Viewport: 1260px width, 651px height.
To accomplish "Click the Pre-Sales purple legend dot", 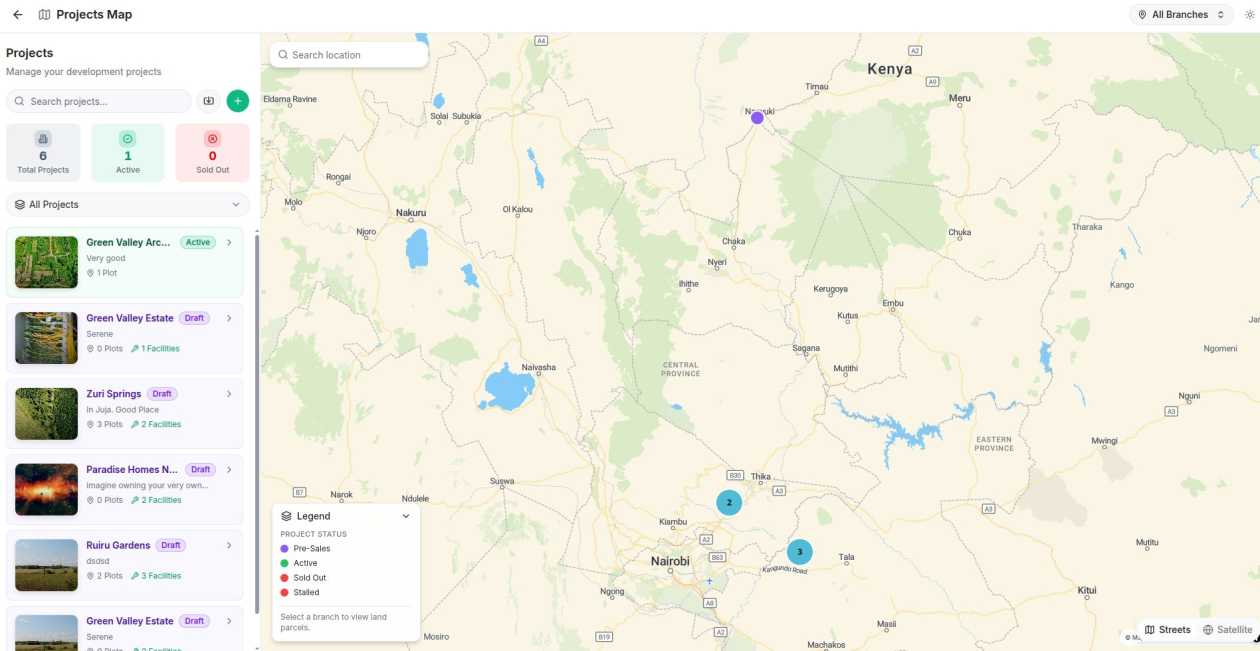I will coord(284,549).
